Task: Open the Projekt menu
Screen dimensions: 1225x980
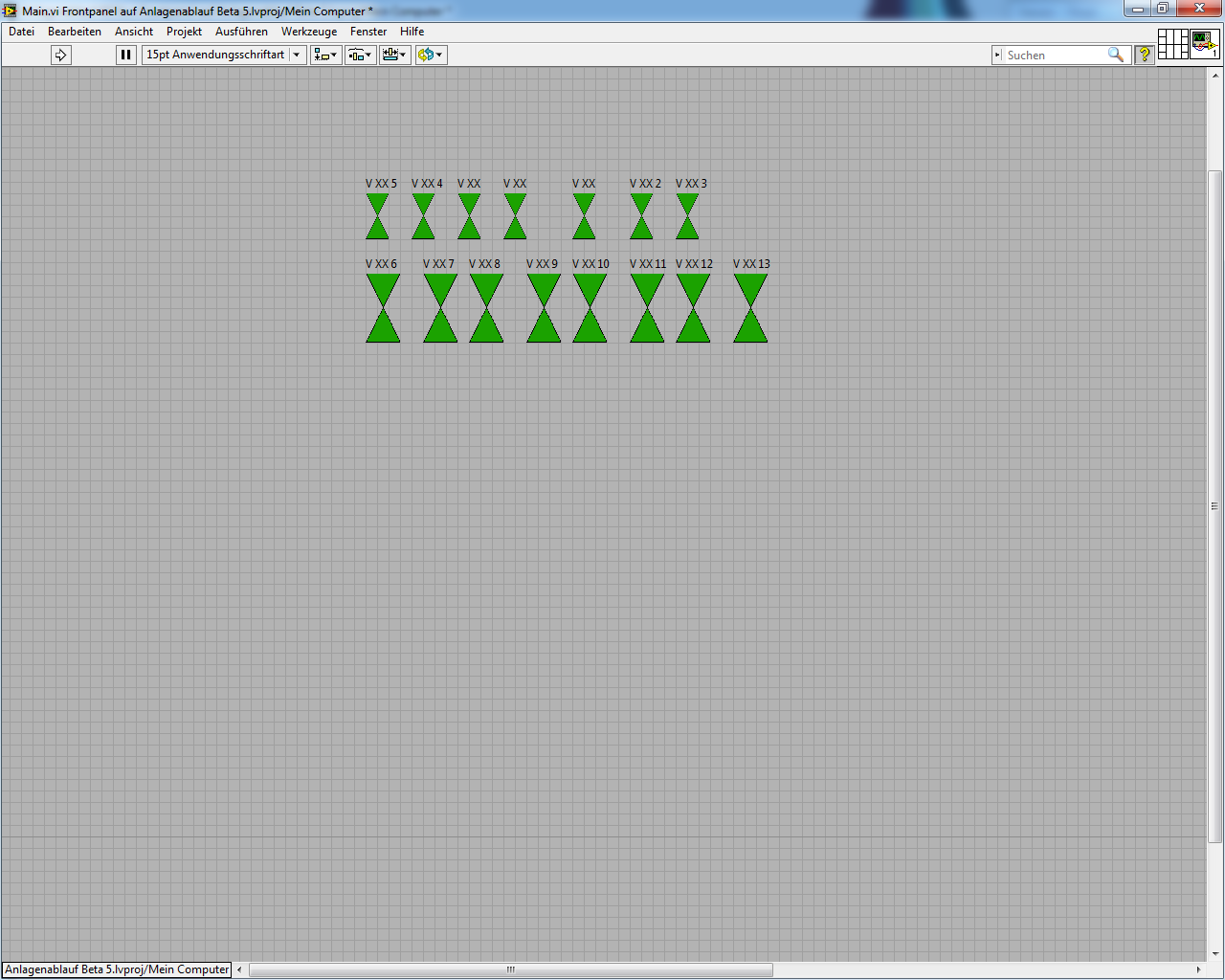Action: (184, 32)
